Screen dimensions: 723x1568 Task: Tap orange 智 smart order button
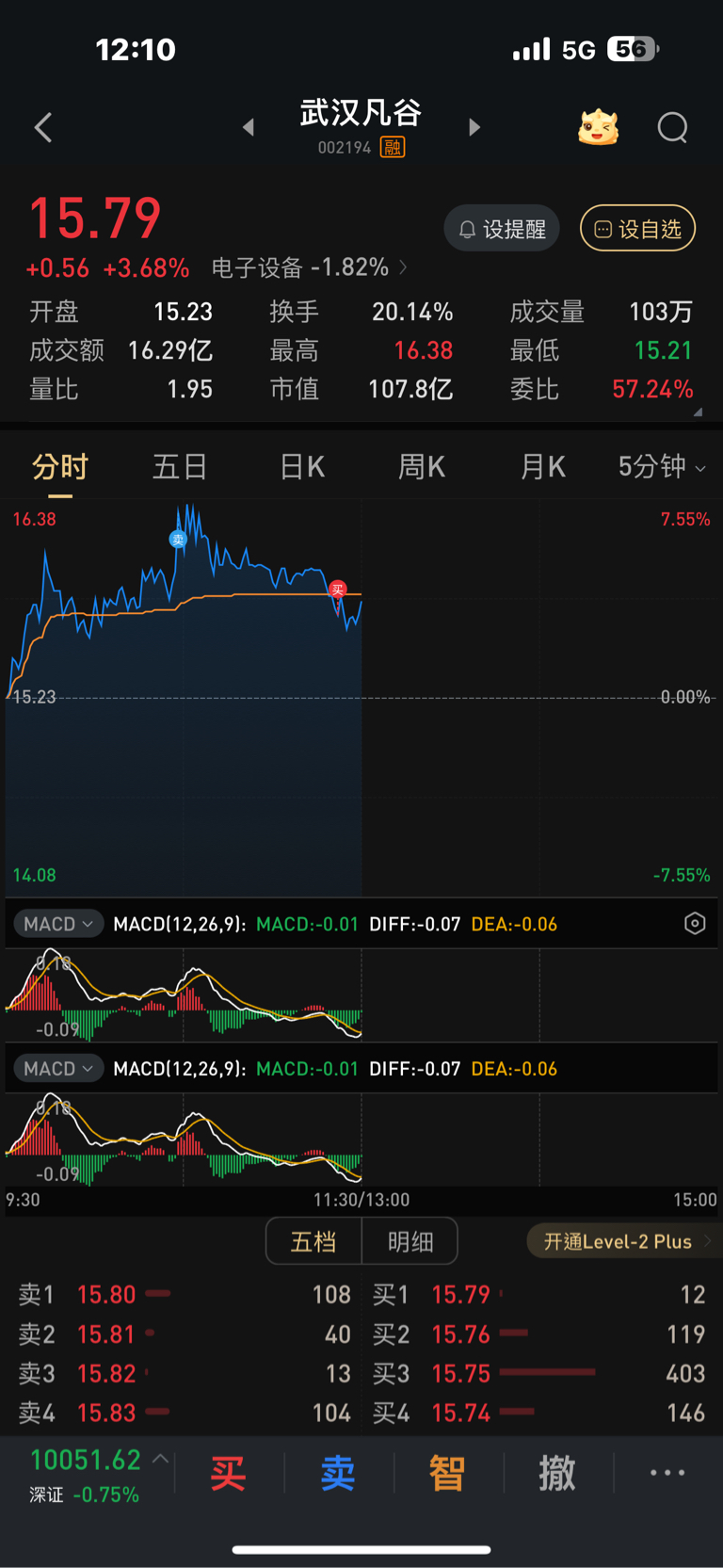click(447, 1473)
